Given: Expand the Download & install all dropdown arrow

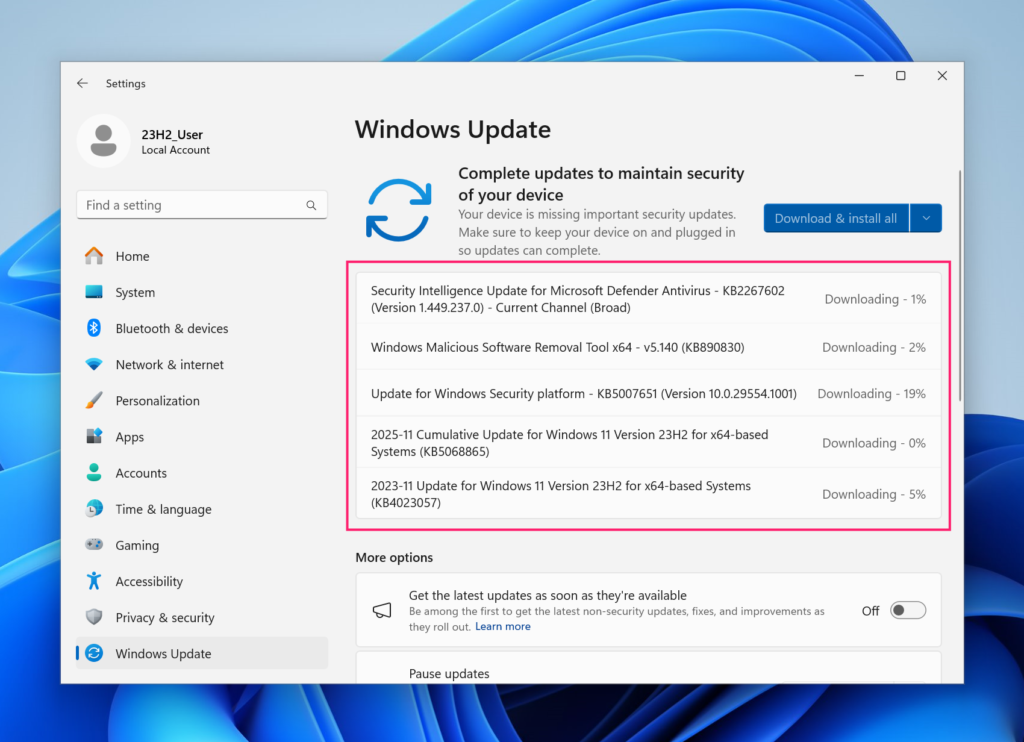Looking at the screenshot, I should click(x=926, y=218).
